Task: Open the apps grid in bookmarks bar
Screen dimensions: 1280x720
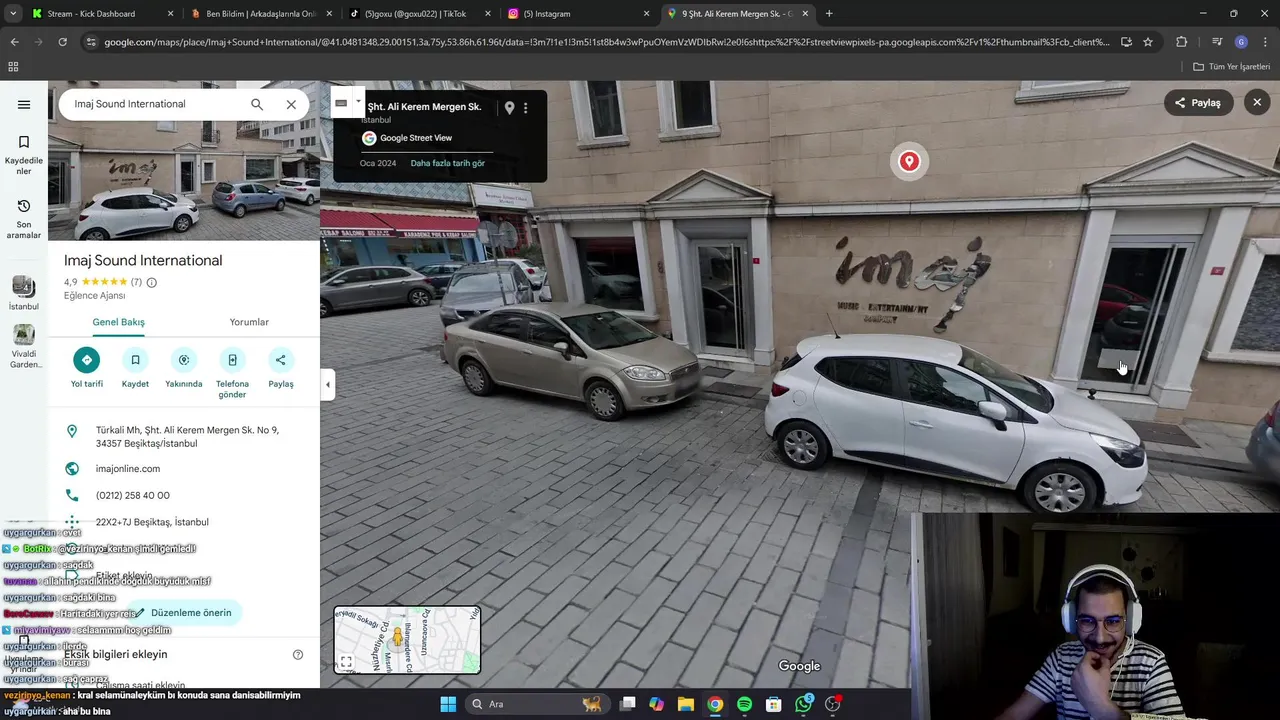Action: pos(13,67)
